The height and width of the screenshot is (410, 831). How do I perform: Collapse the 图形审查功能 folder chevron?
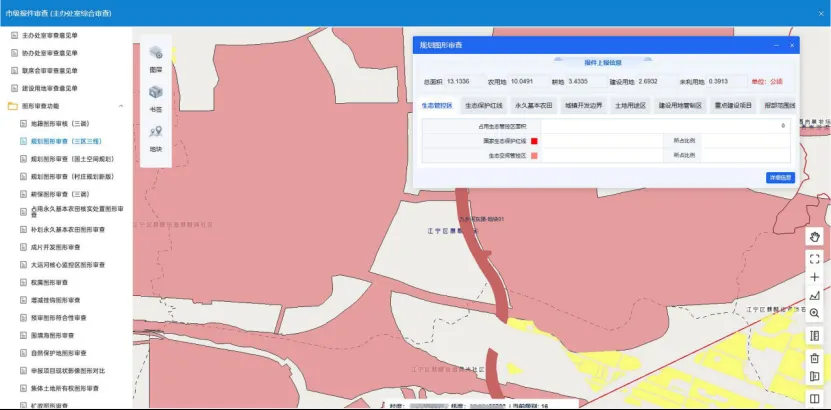[121, 106]
